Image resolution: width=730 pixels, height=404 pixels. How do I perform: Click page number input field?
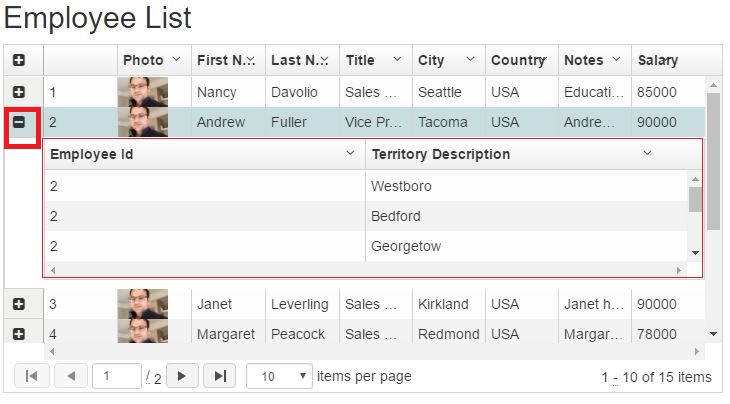[x=117, y=376]
